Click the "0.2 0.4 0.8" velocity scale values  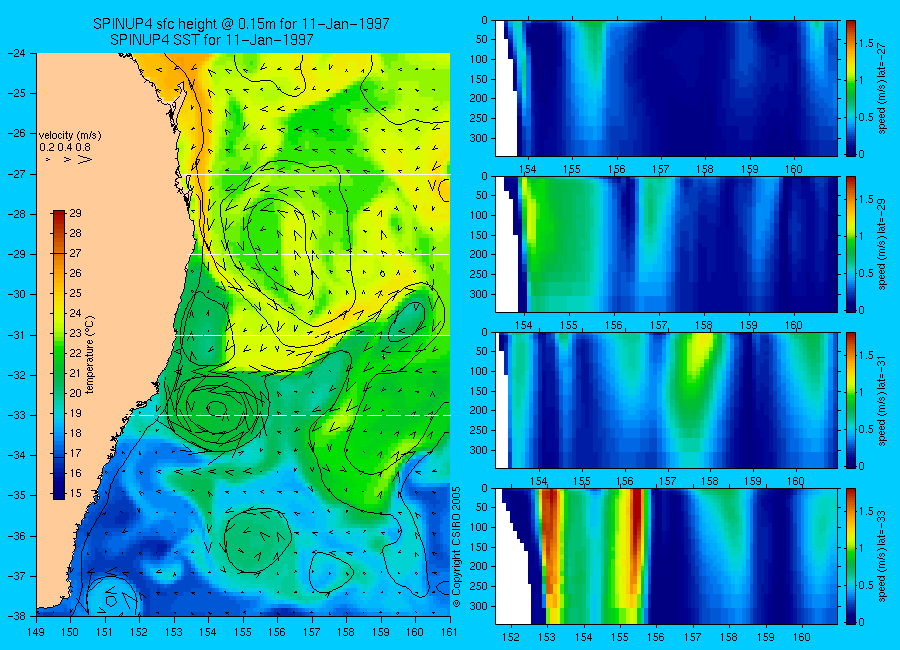(x=65, y=147)
